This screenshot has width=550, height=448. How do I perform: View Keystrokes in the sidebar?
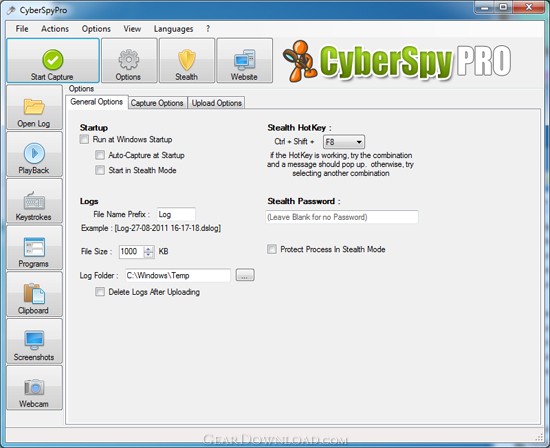[x=34, y=201]
